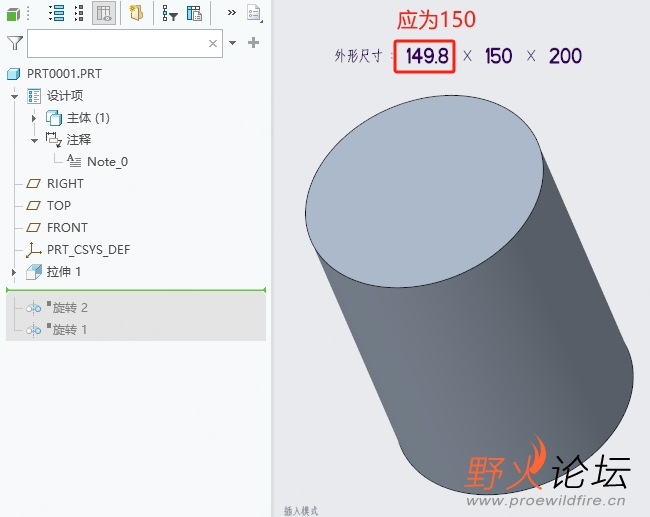Screen dimensions: 650x517
Task: Expand the 拉伸 1 feature
Action: click(x=14, y=272)
